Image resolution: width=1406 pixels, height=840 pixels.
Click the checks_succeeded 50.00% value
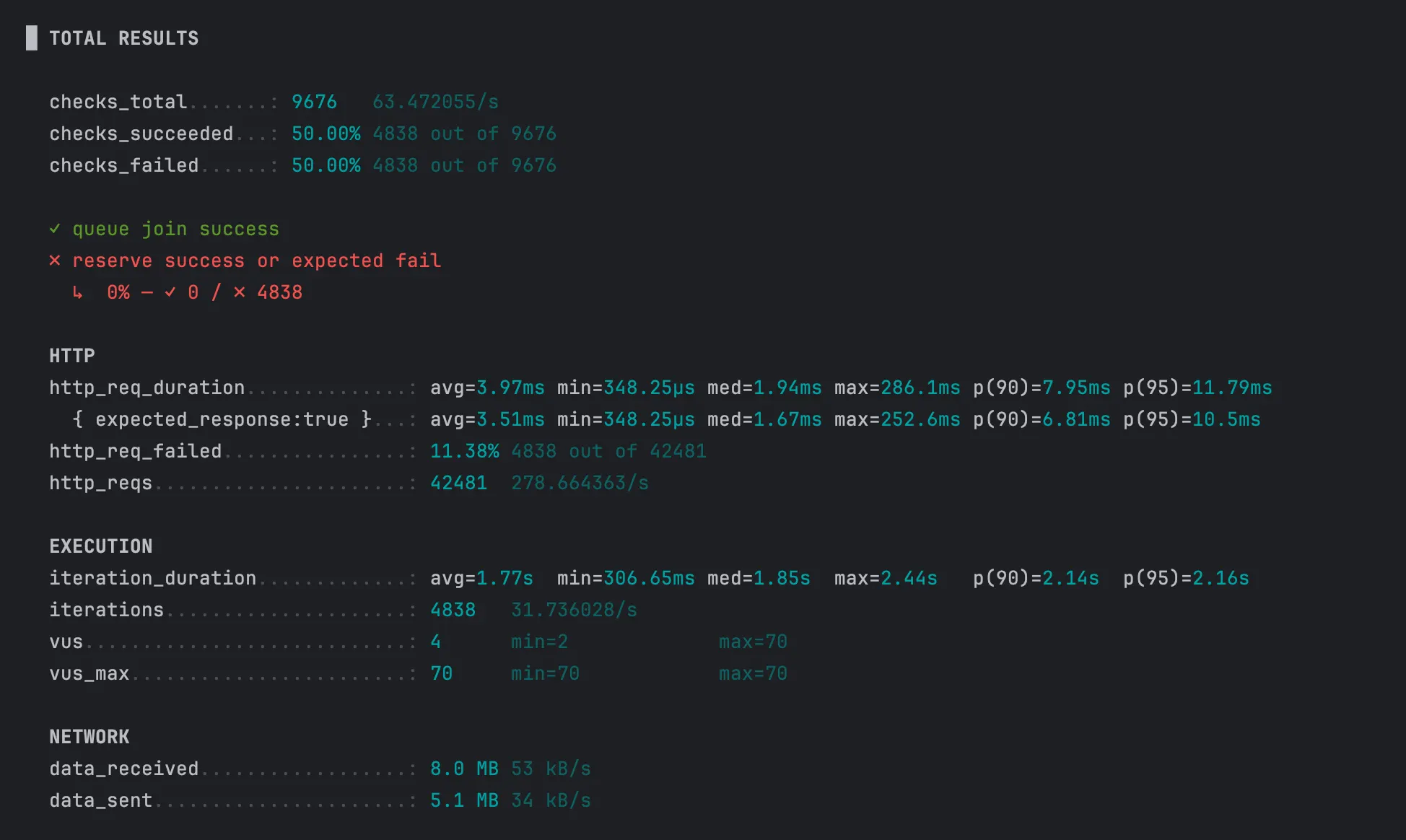[326, 134]
